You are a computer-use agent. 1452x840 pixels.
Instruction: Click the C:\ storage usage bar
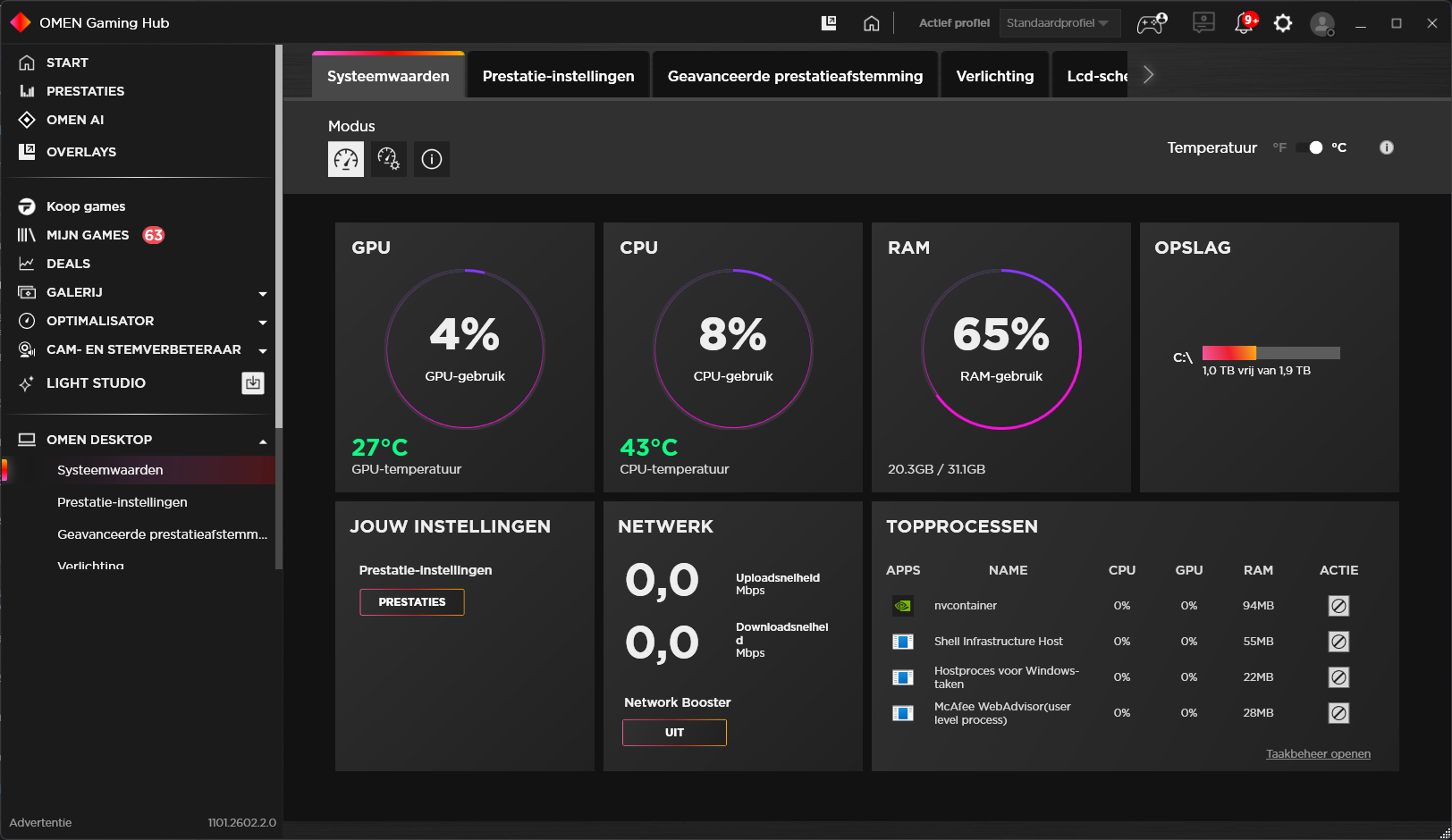tap(1270, 353)
